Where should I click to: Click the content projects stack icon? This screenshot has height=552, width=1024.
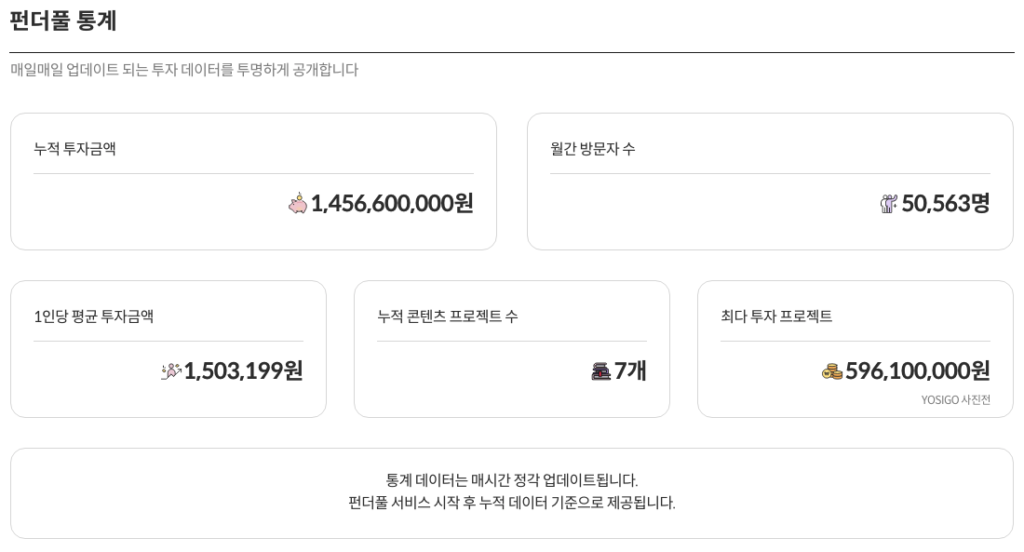click(x=600, y=371)
